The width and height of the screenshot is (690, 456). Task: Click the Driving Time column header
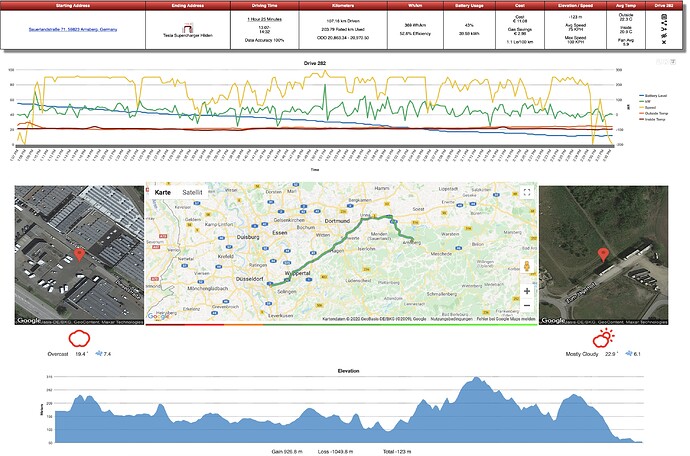264,6
